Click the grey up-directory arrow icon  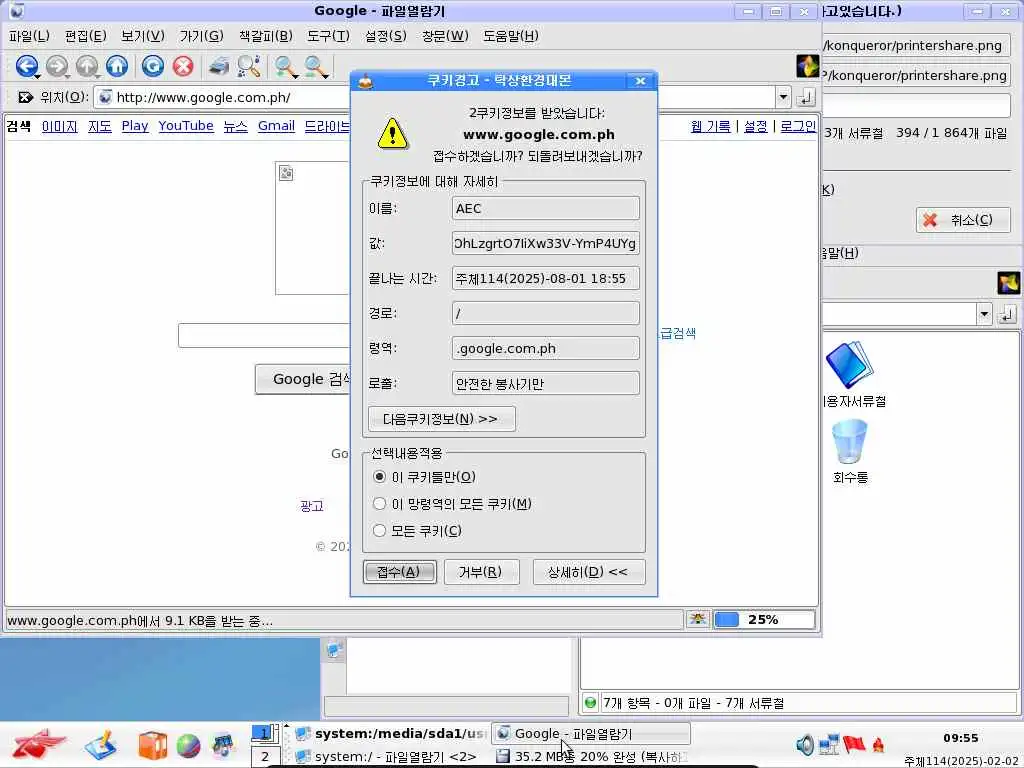[87, 66]
